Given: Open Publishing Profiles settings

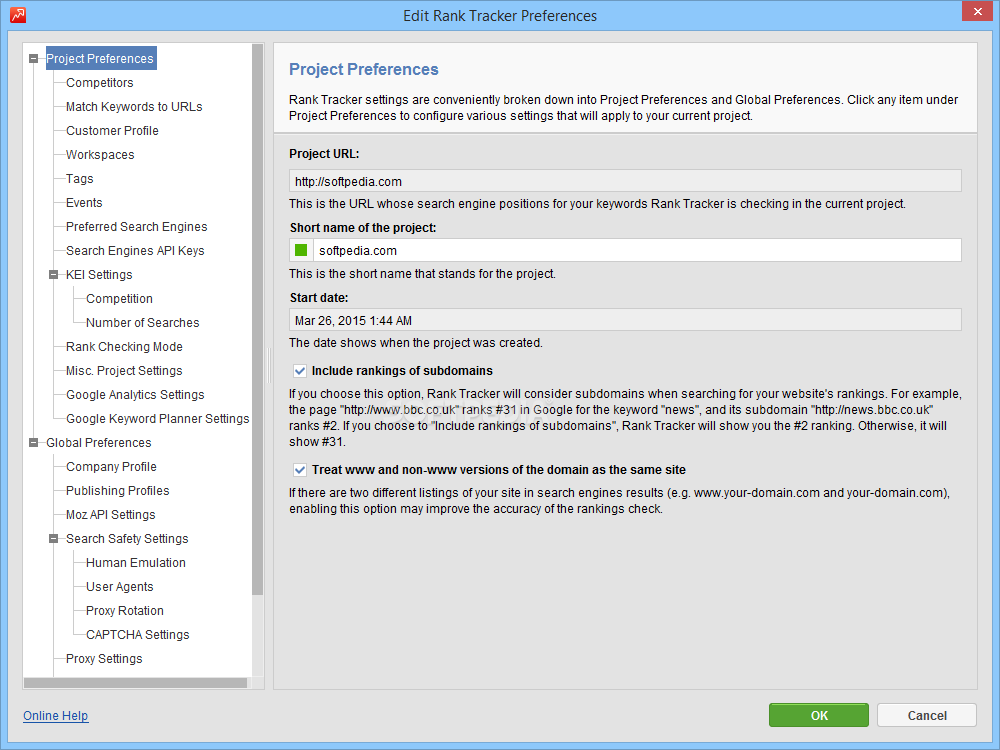Looking at the screenshot, I should coord(117,491).
